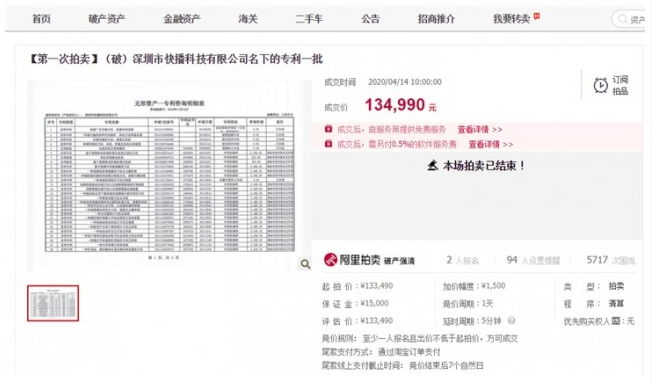Click the 5717 次围观 count
Image resolution: width=652 pixels, height=384 pixels.
click(x=610, y=260)
